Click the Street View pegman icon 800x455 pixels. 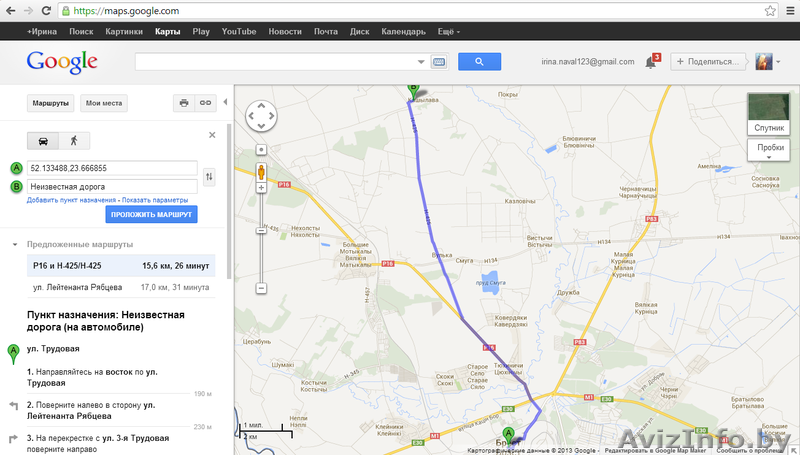coord(261,171)
